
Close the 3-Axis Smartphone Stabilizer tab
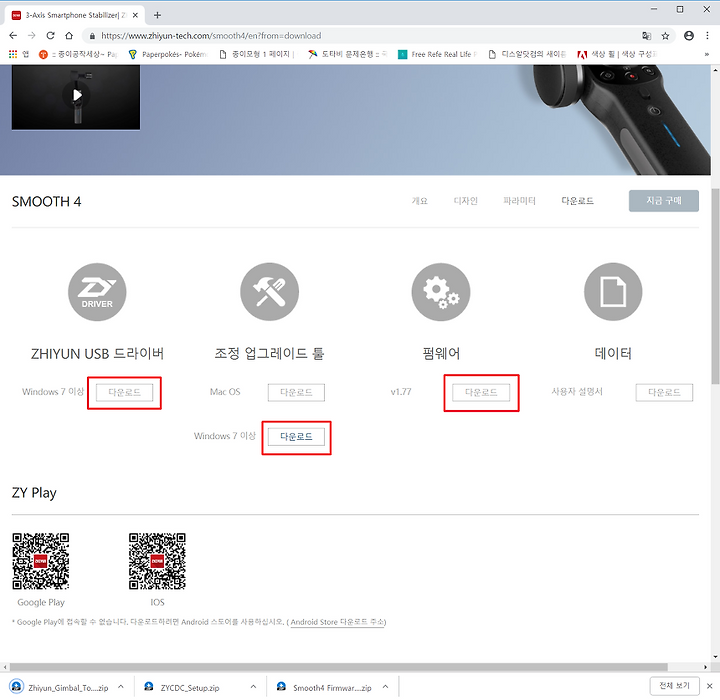coord(135,15)
